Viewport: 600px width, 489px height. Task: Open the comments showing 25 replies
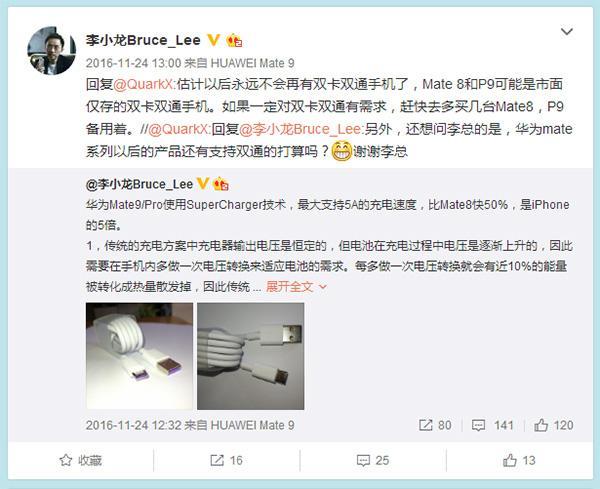click(373, 460)
